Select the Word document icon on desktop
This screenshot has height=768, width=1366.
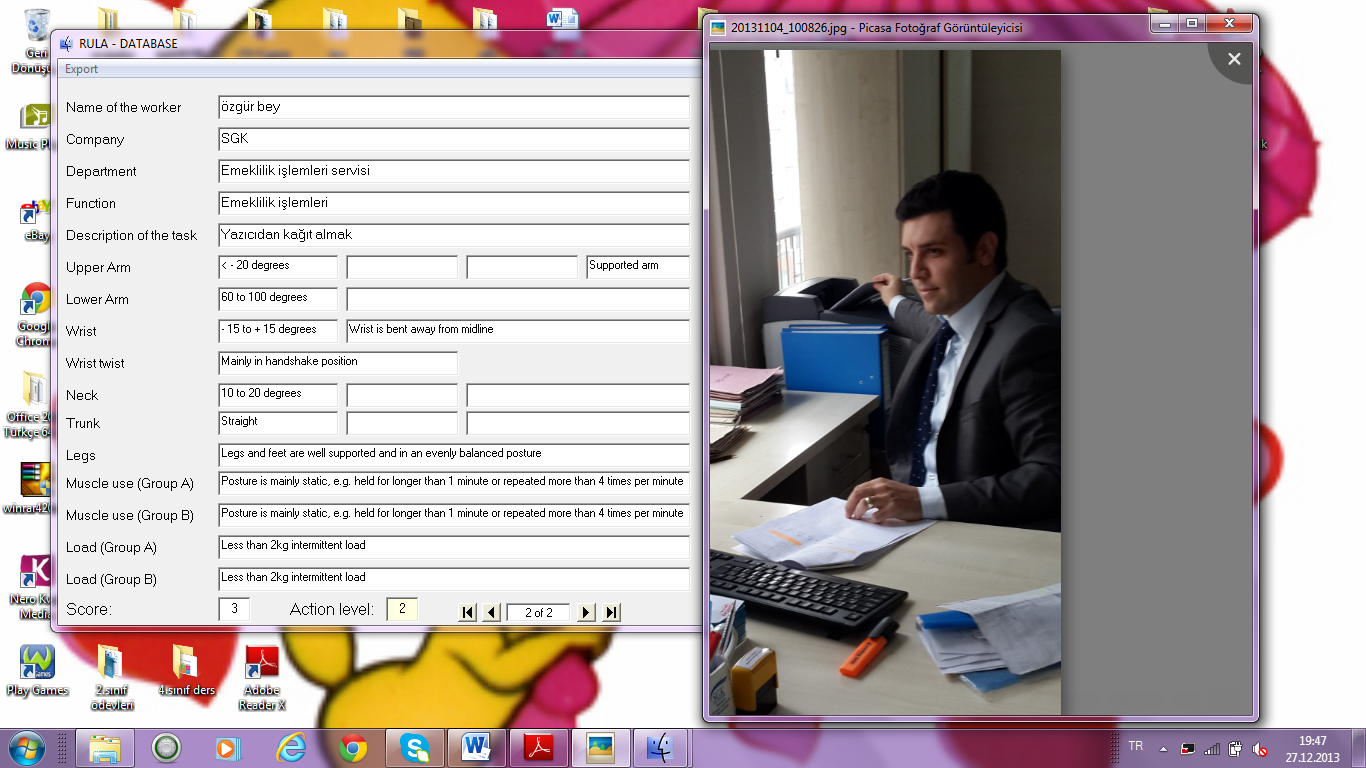coord(562,24)
